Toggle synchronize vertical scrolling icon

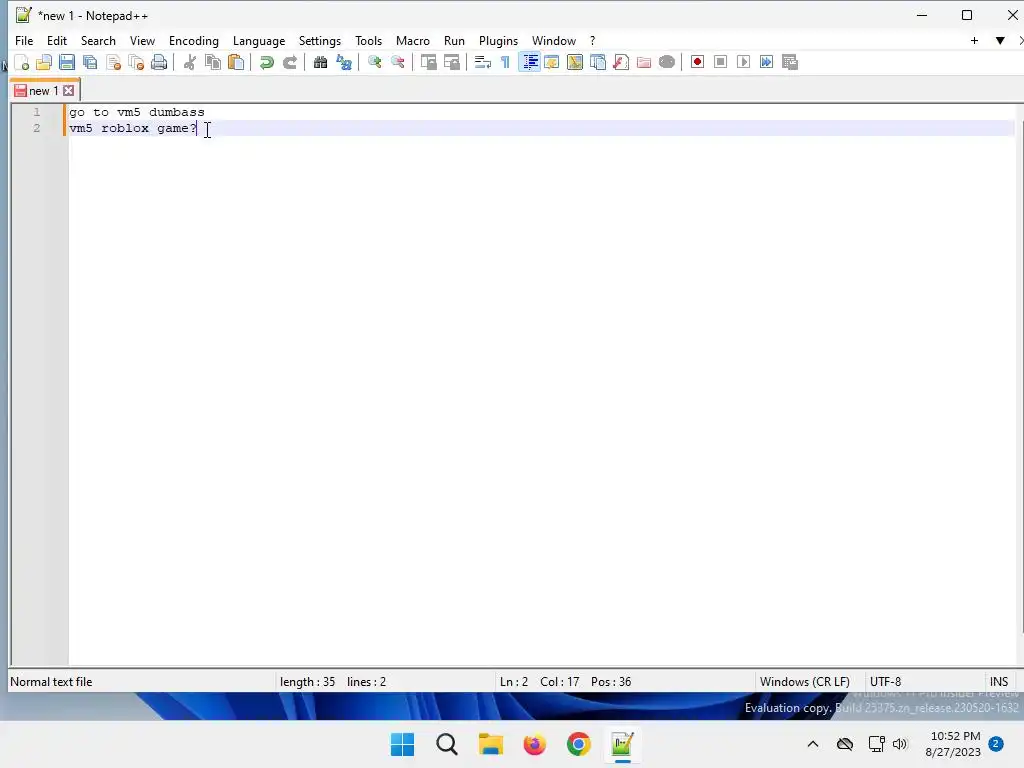pyautogui.click(x=428, y=62)
